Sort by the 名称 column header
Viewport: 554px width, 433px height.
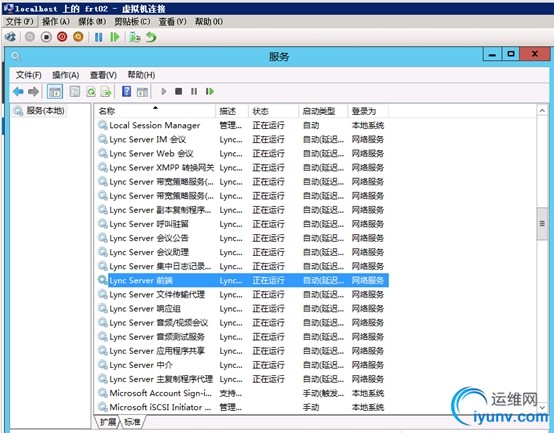pos(155,111)
